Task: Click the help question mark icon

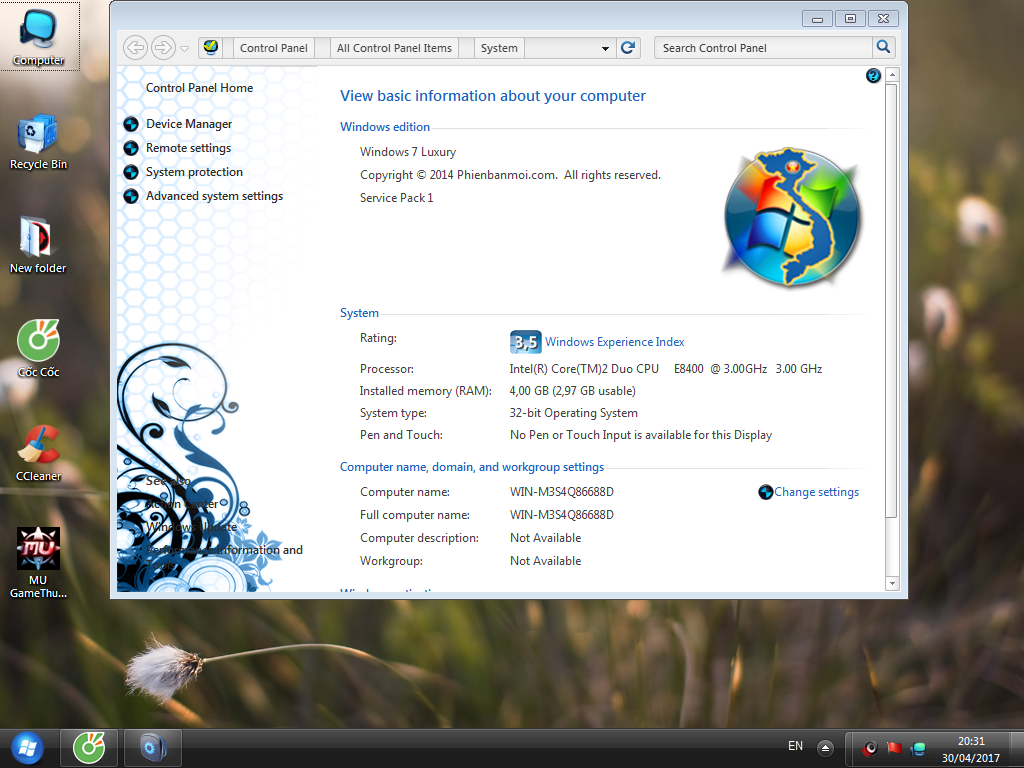Action: click(x=873, y=76)
